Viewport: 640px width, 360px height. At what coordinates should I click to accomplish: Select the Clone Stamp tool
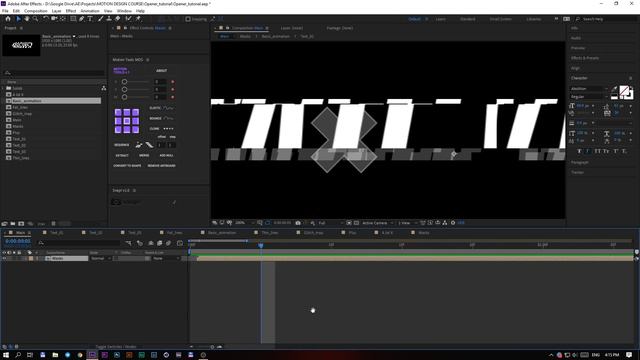[x=109, y=19]
